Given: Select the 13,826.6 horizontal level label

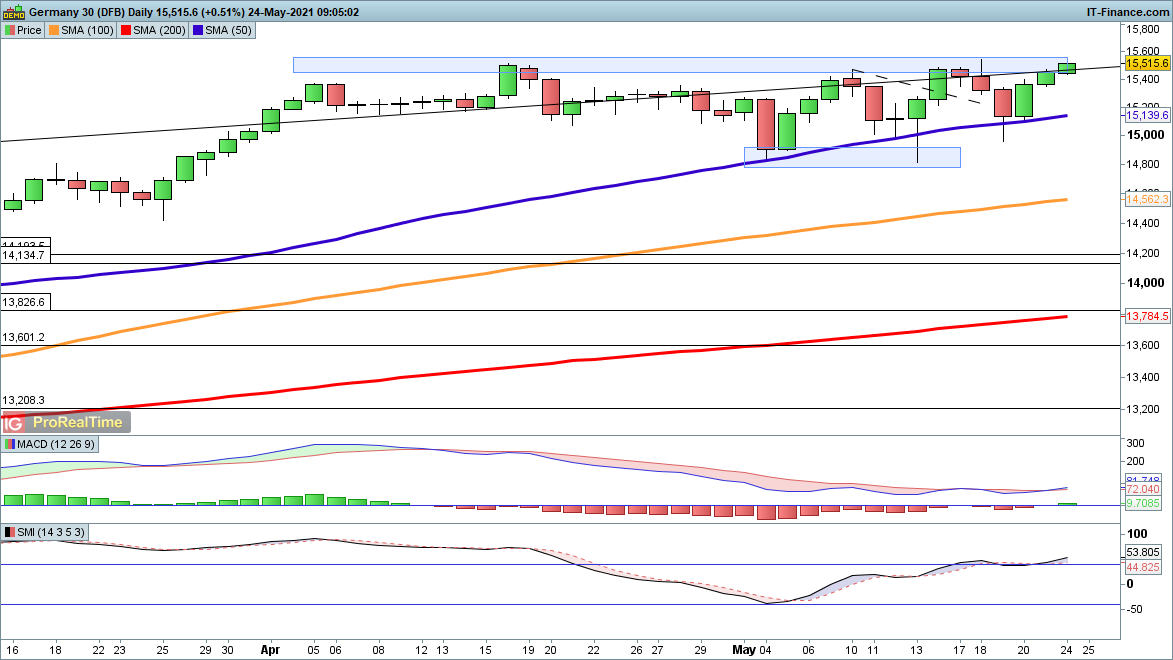Looking at the screenshot, I should pyautogui.click(x=23, y=301).
